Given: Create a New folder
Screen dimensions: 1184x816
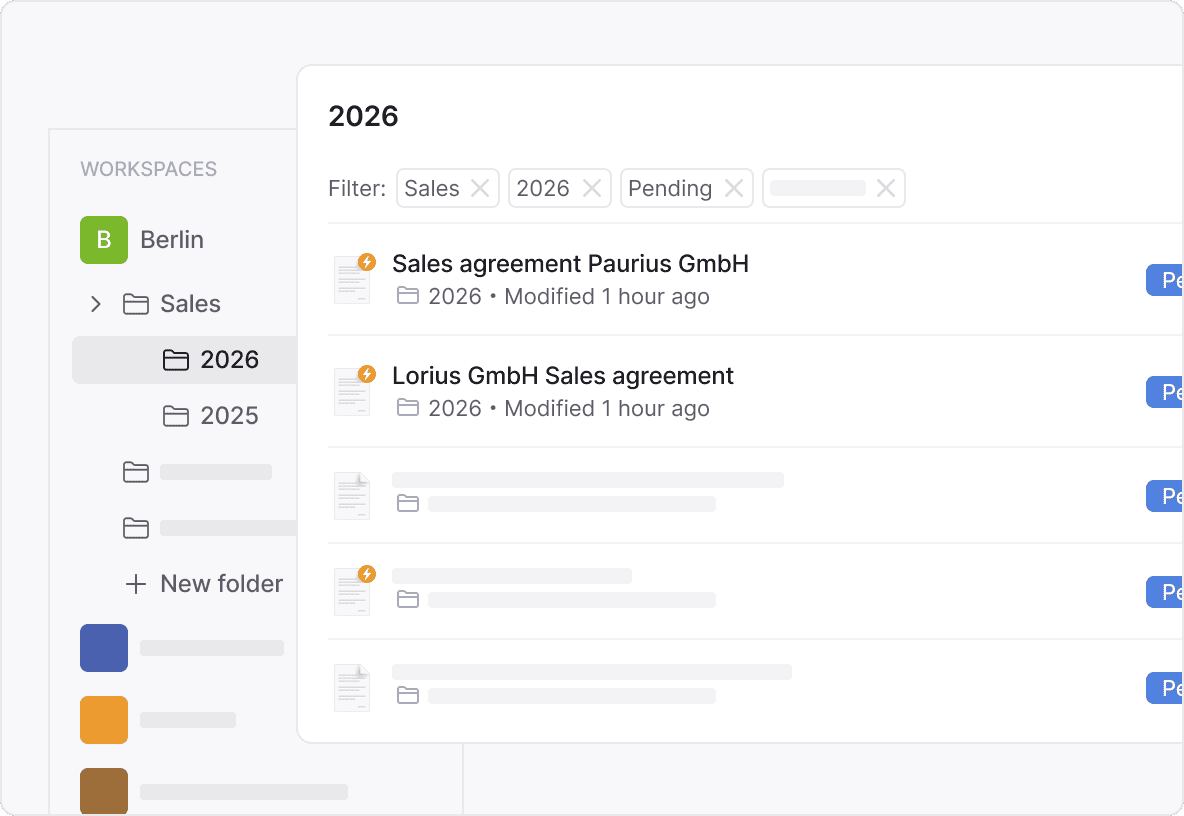Looking at the screenshot, I should coord(221,584).
